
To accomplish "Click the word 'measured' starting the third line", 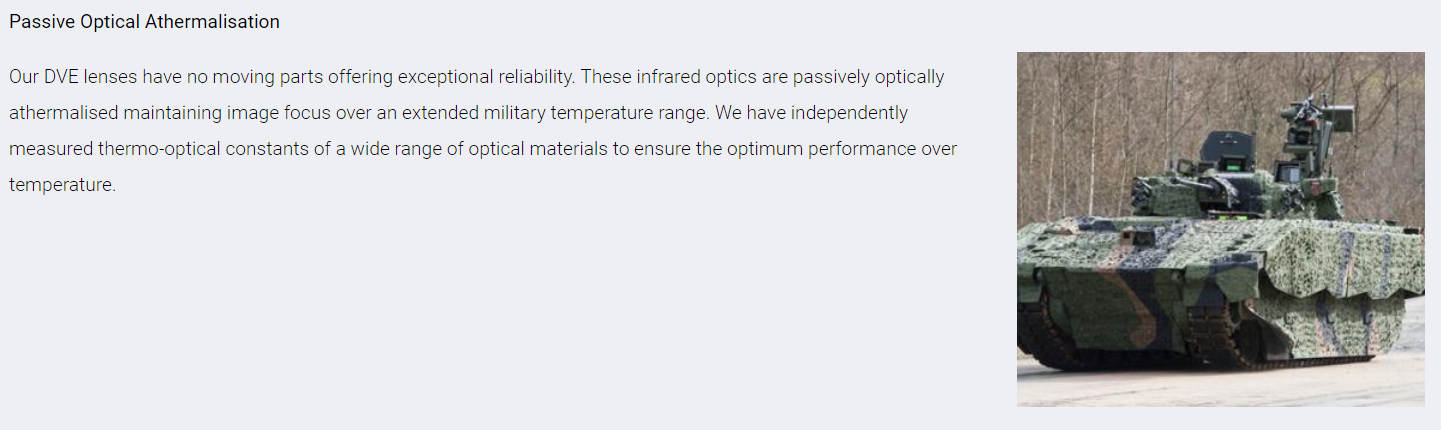I will coord(51,149).
